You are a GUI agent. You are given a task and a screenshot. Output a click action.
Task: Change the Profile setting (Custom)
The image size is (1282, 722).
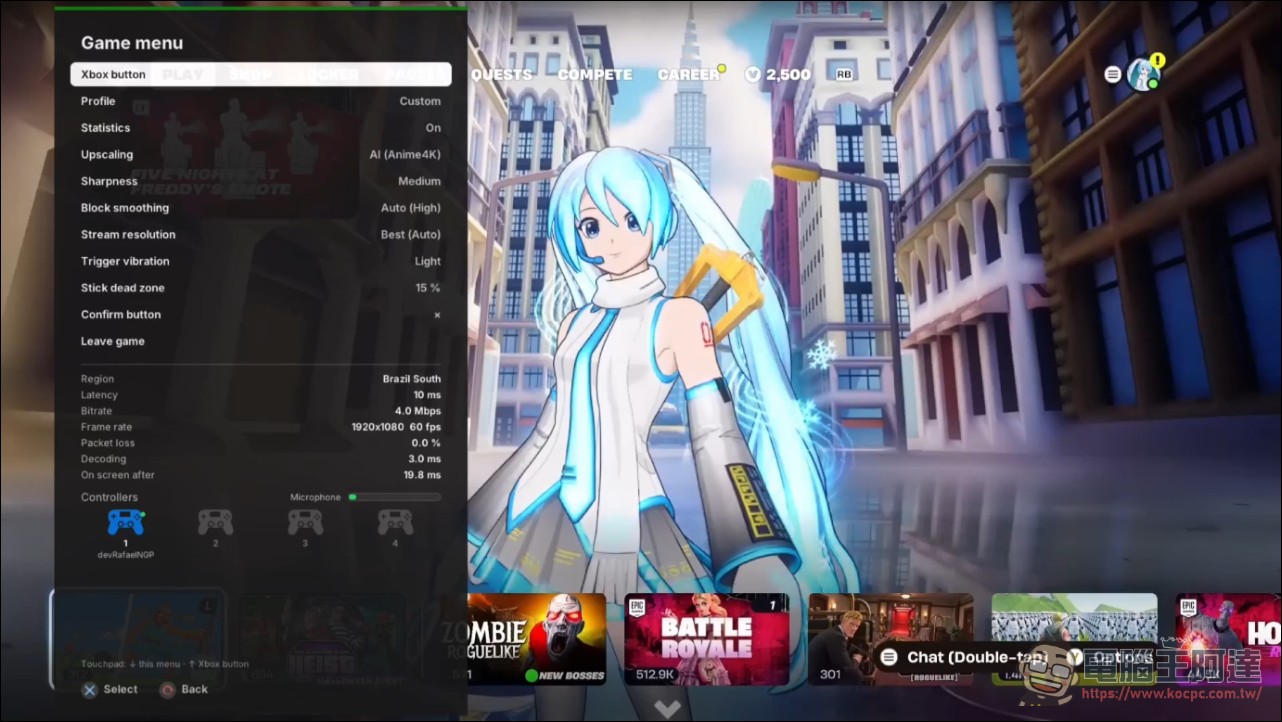261,101
